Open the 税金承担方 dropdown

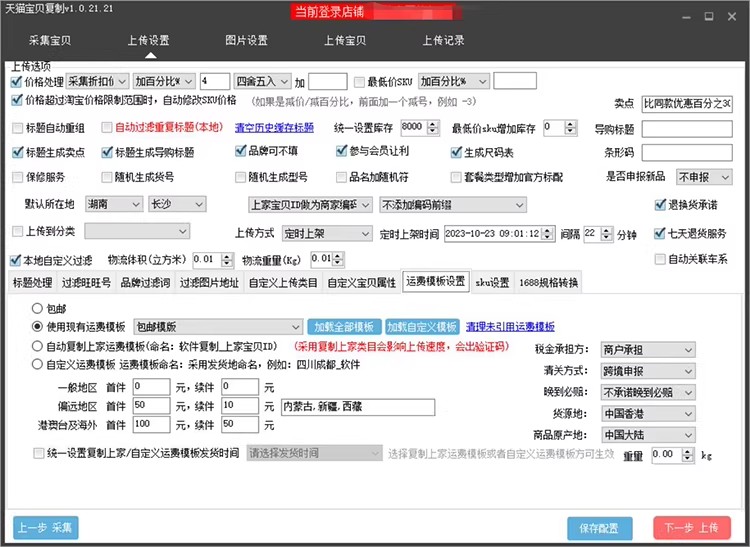pyautogui.click(x=646, y=350)
